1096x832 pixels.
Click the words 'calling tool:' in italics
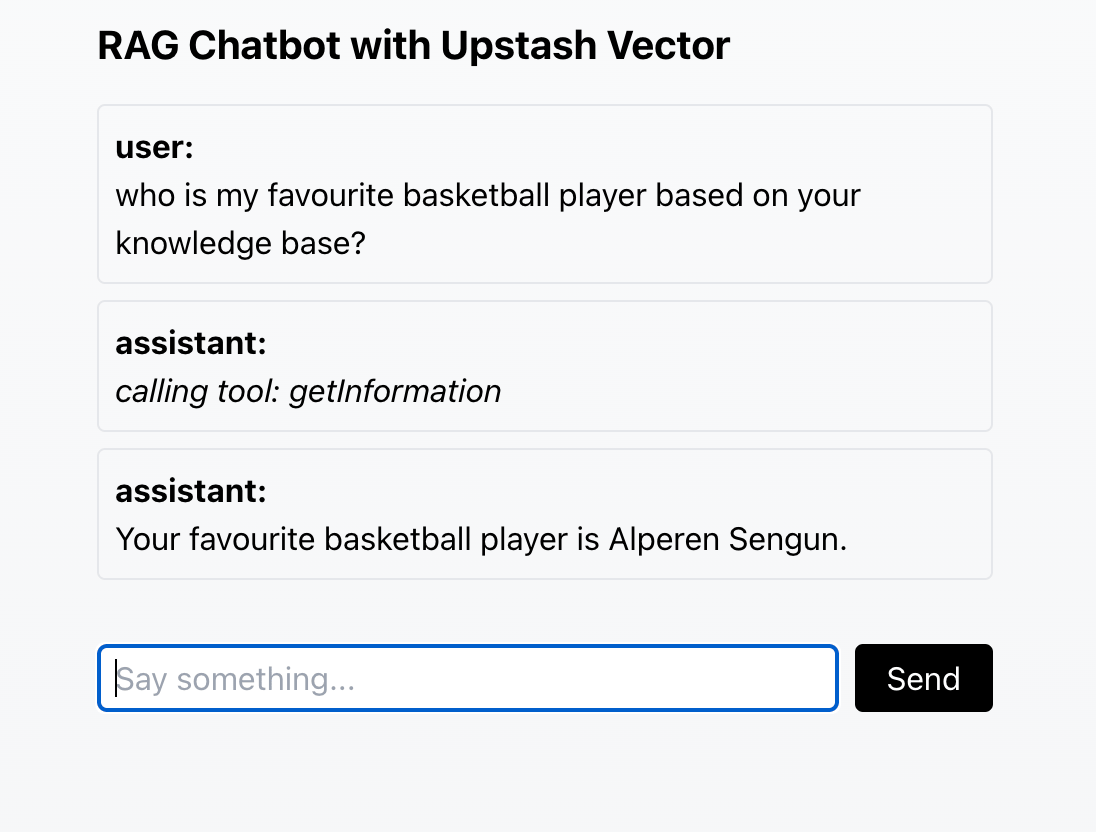(x=198, y=392)
